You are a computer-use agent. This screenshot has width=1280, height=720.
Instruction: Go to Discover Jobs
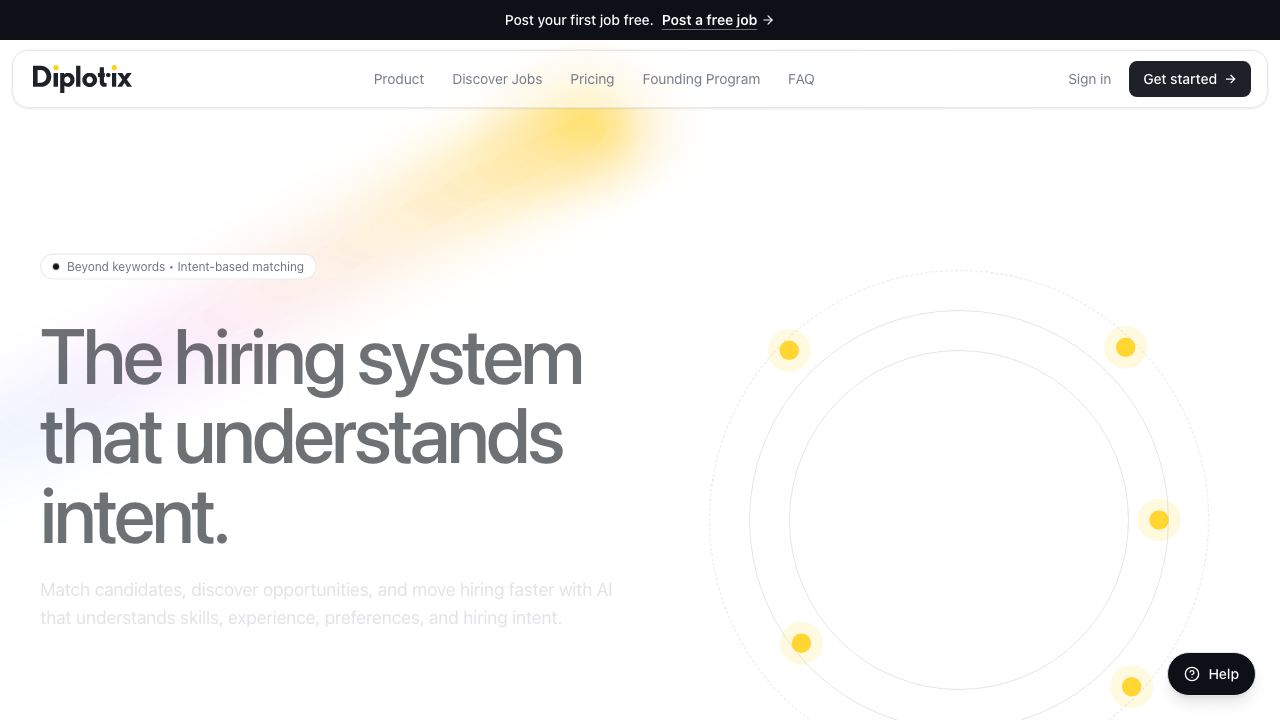coord(497,79)
